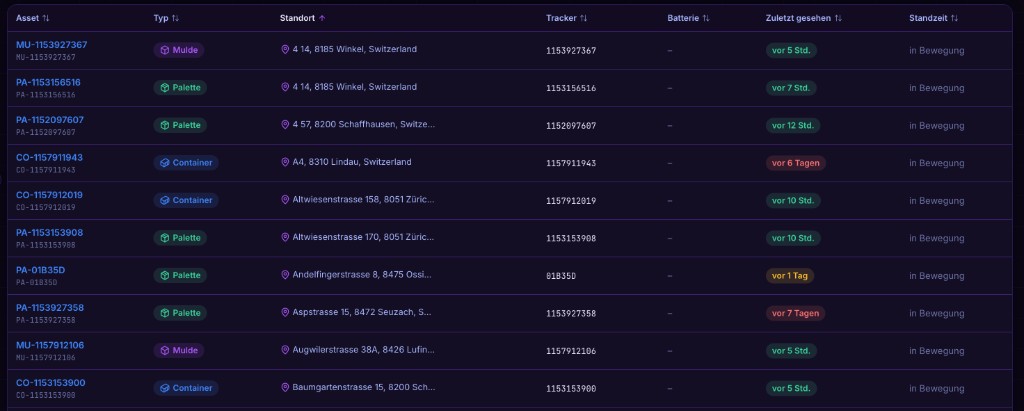Select Altwiesenstrasse 158 location text
Screen dimensions: 1024x411
363,199
